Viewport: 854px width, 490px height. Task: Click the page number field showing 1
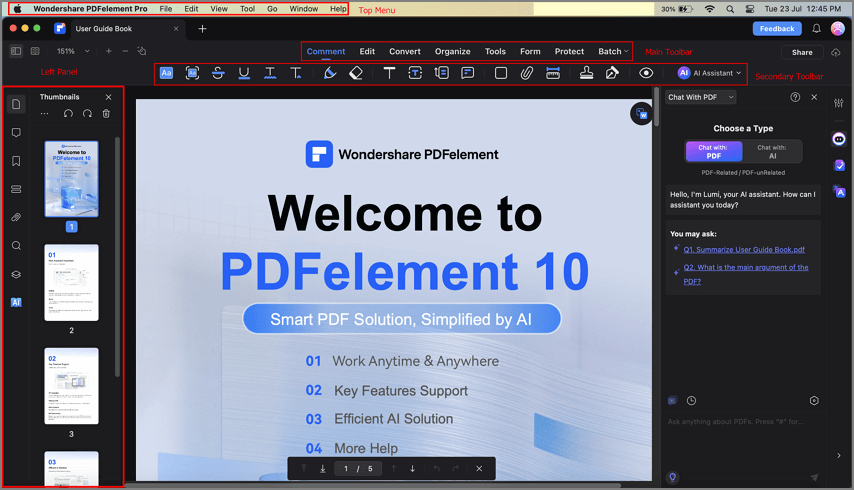click(x=346, y=469)
